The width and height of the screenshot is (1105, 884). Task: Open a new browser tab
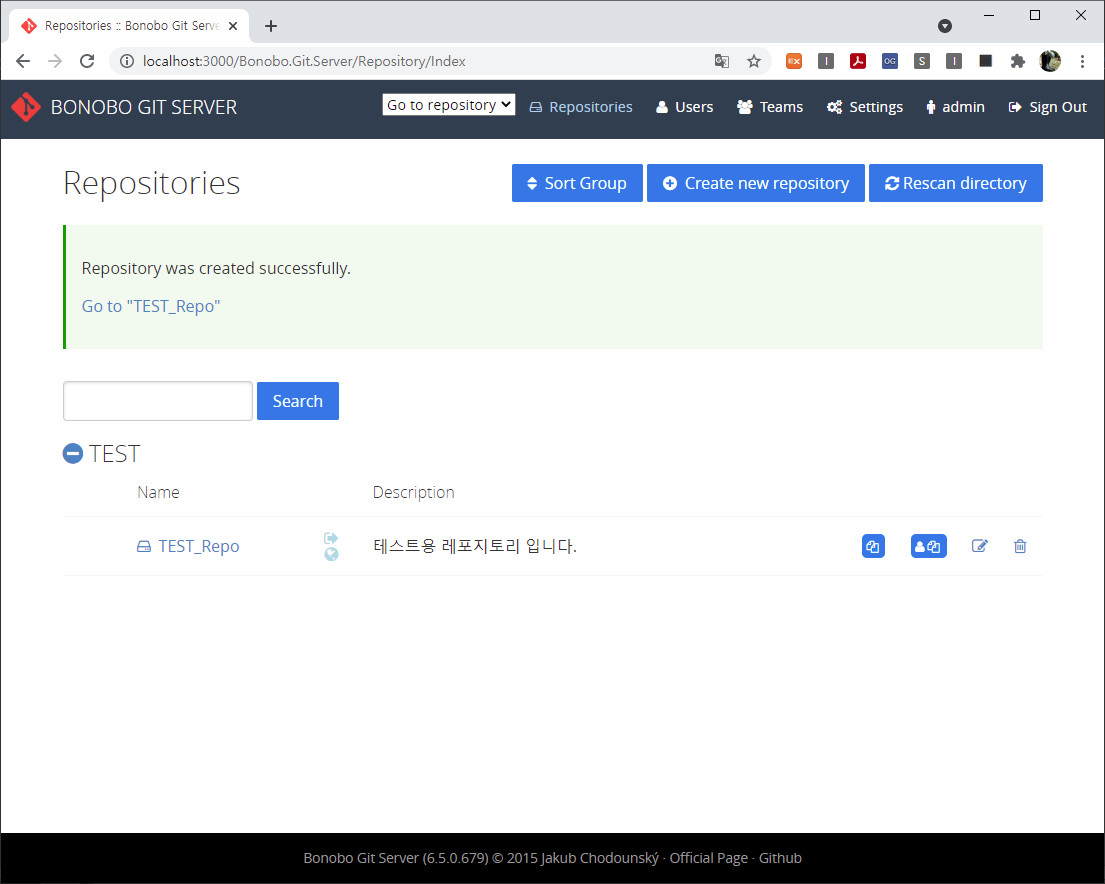coord(271,26)
